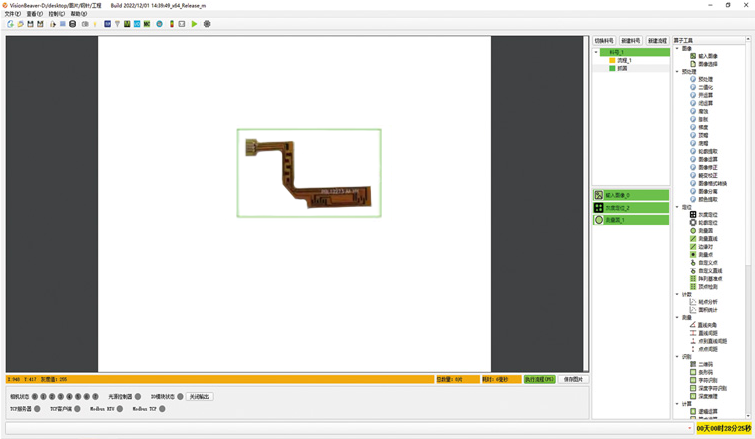Select the 二值化 tool in operator panel
The image size is (755, 439).
[705, 87]
